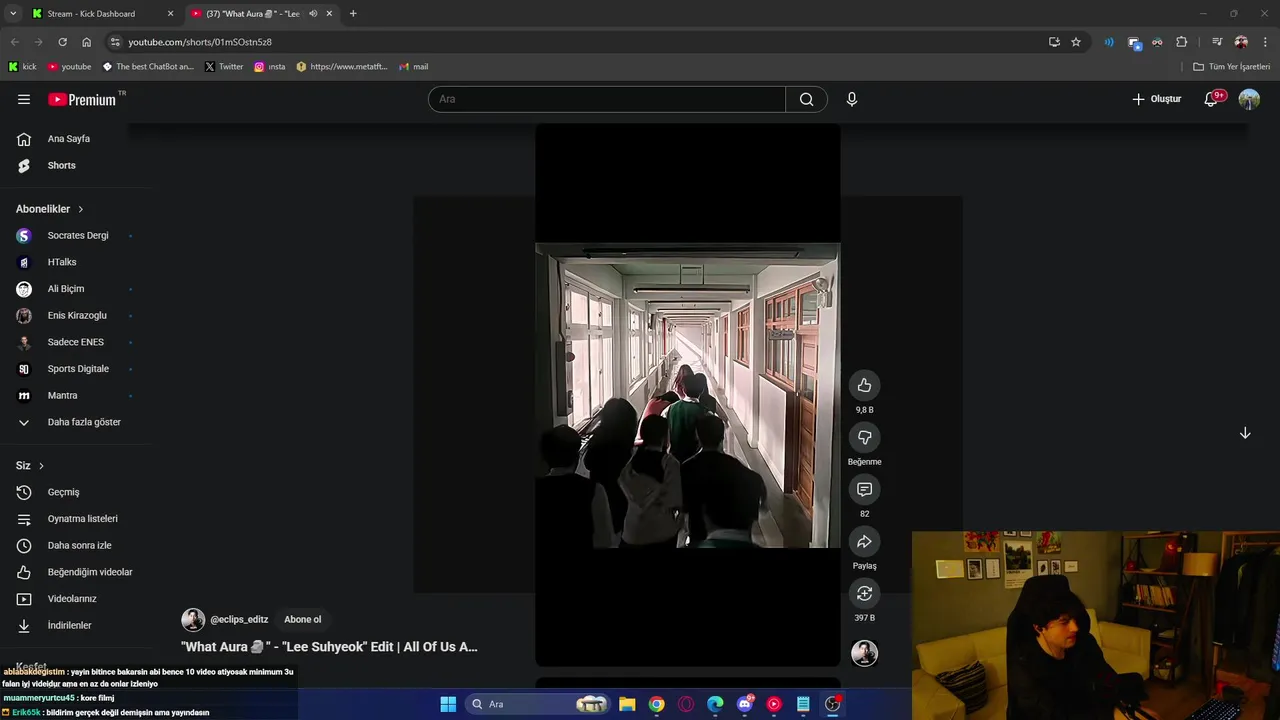Open the Windows Start menu
Screen dimensions: 1280x720
pyautogui.click(x=448, y=704)
